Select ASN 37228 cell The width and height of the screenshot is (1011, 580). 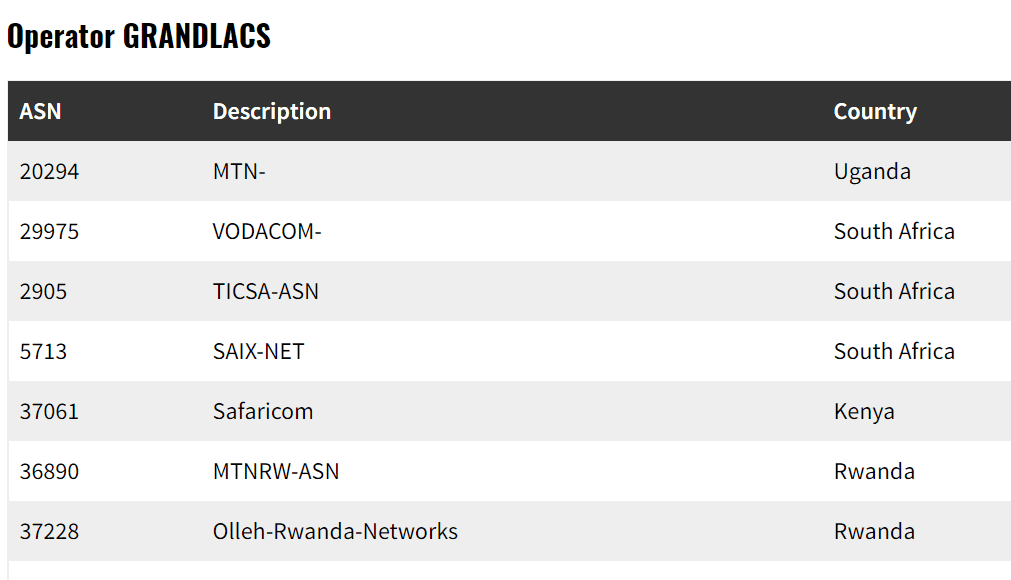click(x=49, y=531)
